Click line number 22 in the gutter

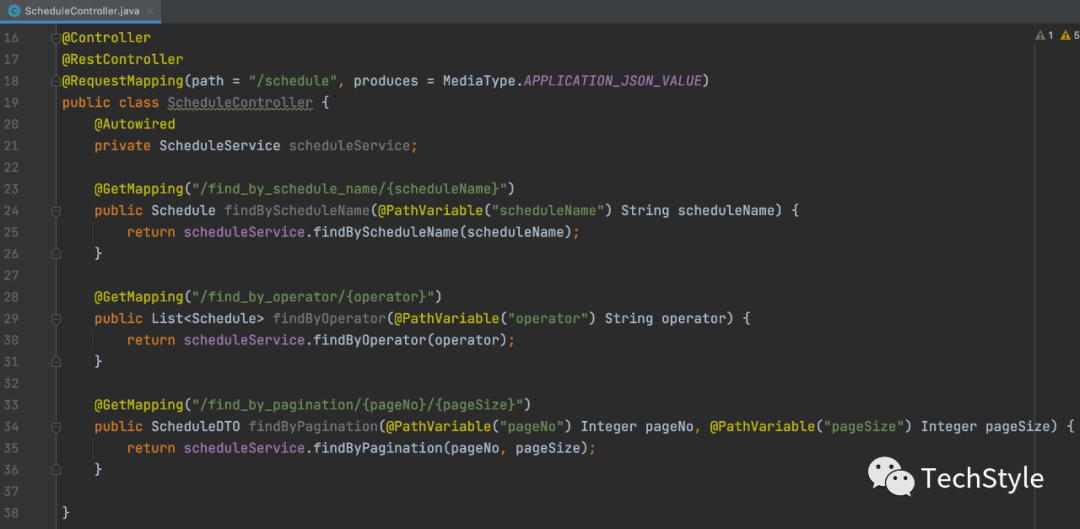pyautogui.click(x=11, y=167)
